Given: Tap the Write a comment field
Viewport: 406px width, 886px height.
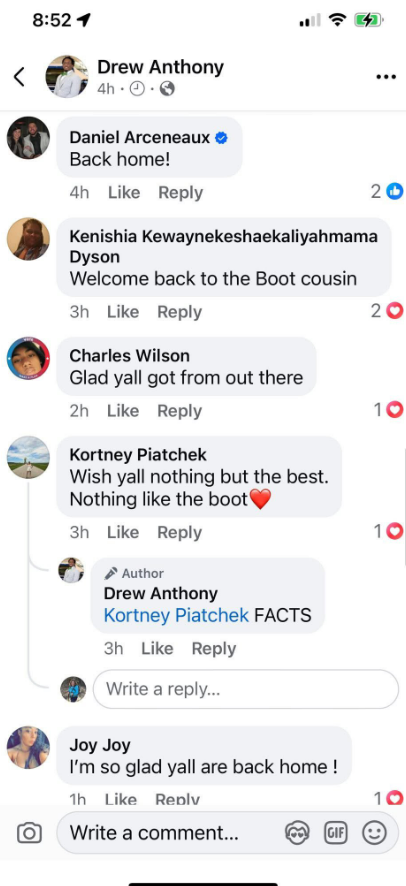Looking at the screenshot, I should coord(228,833).
